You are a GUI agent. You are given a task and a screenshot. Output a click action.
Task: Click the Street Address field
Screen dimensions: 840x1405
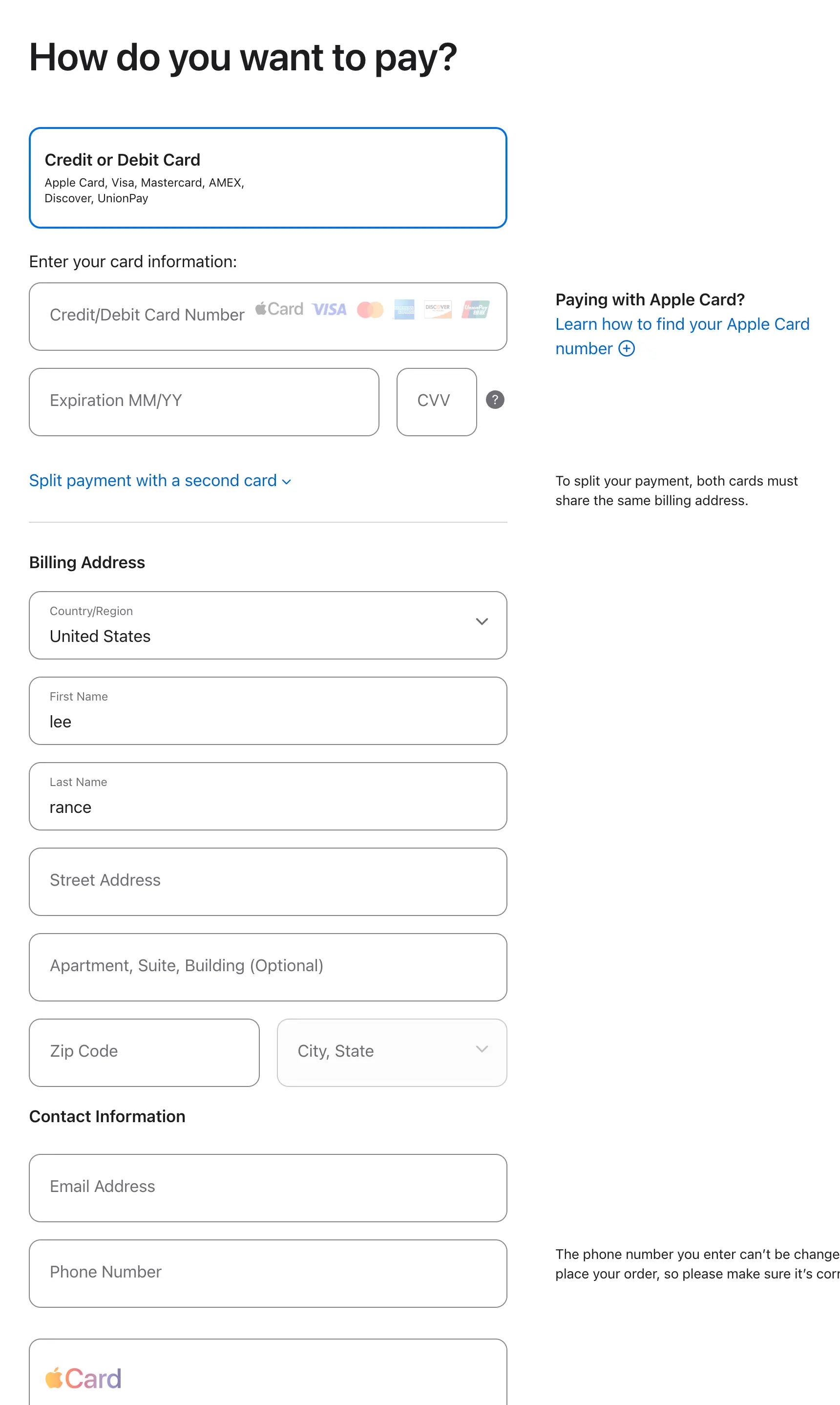coord(268,881)
